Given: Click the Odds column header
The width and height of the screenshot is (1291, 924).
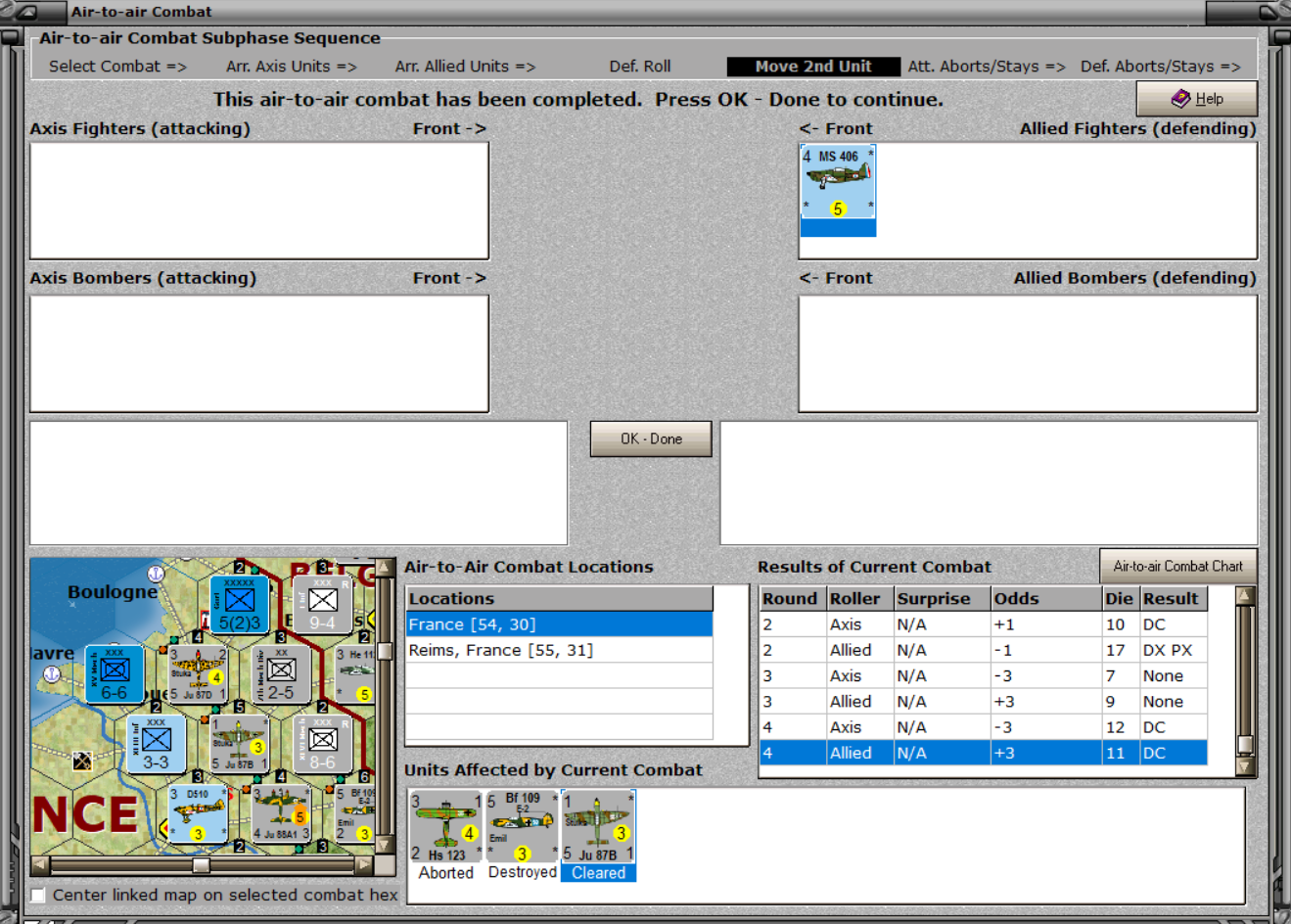Looking at the screenshot, I should click(x=1045, y=599).
